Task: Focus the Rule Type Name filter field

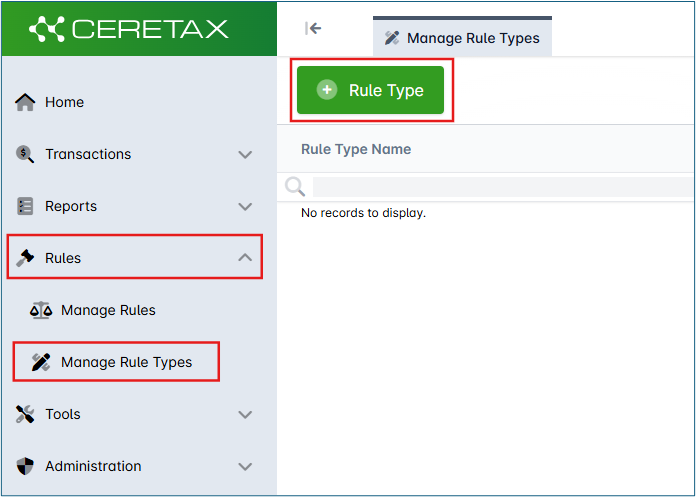Action: click(502, 187)
